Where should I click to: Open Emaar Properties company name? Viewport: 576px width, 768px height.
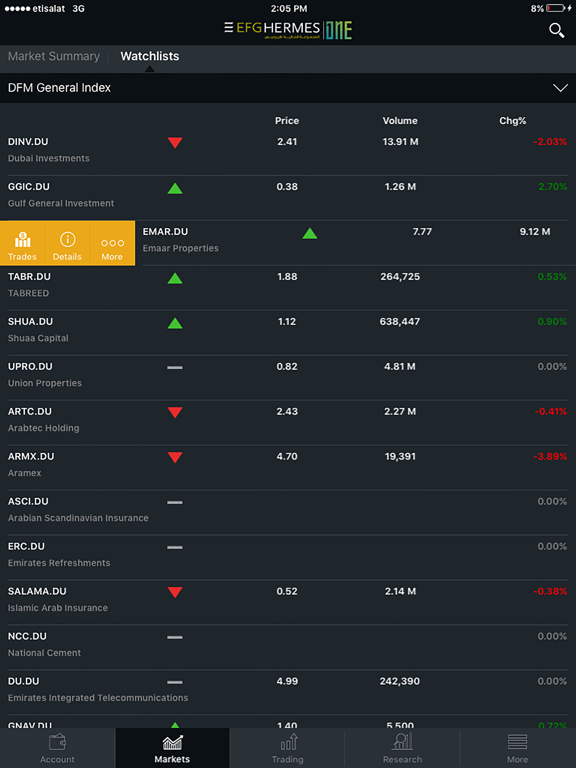(x=181, y=248)
